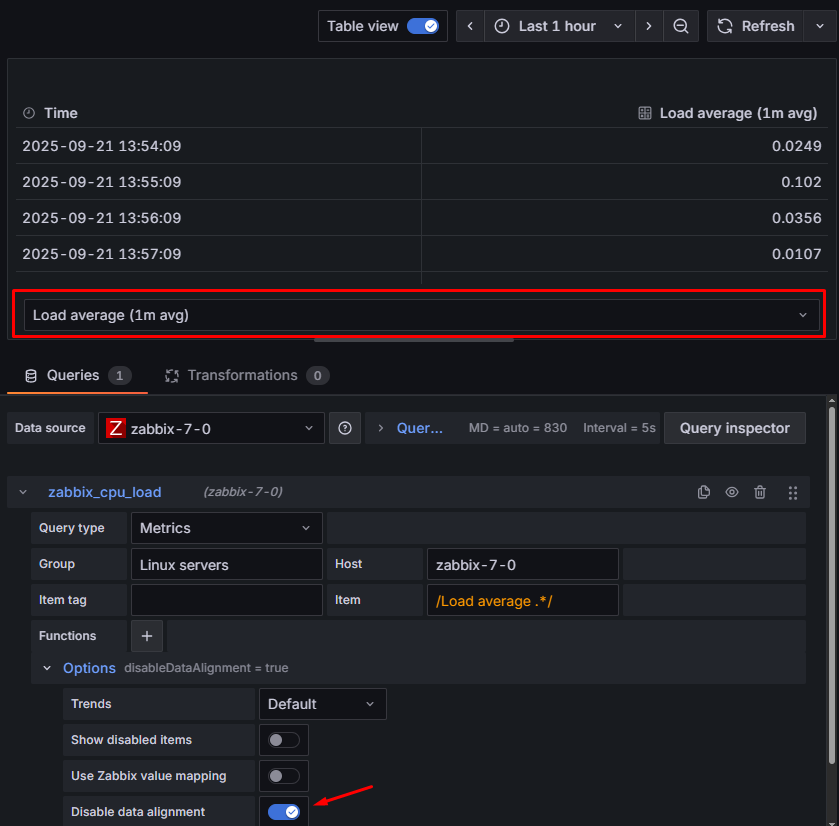Duplicate the zabbix_cpu_load query
The height and width of the screenshot is (826, 839).
(x=704, y=492)
